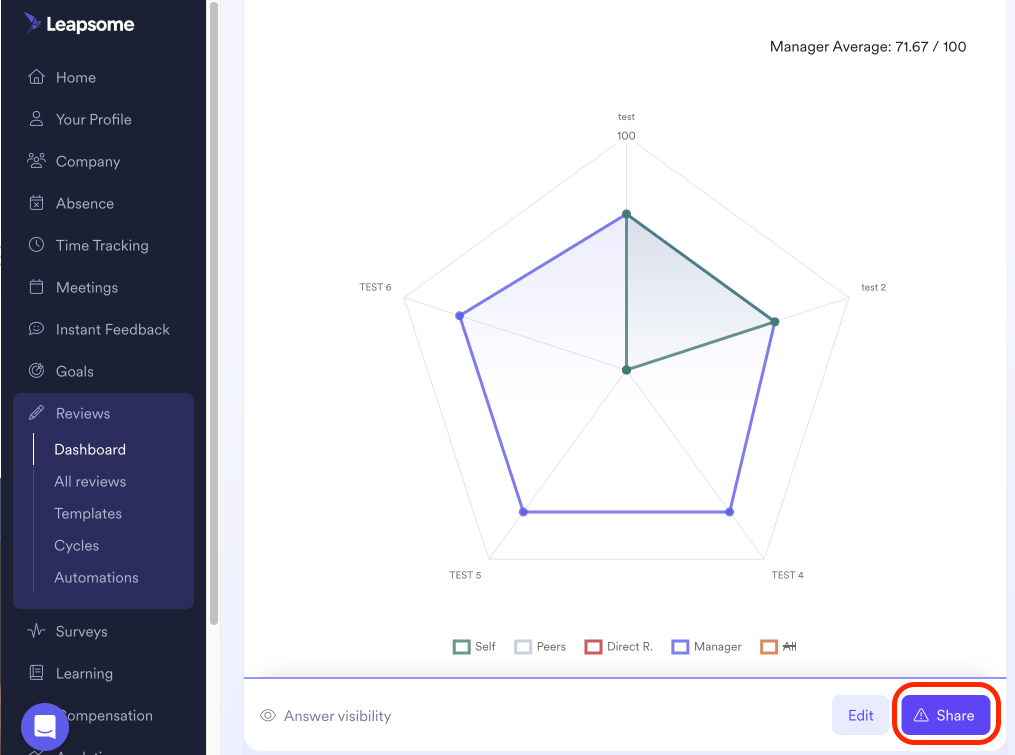
Task: Click the Your Profile person icon
Action: click(x=36, y=119)
